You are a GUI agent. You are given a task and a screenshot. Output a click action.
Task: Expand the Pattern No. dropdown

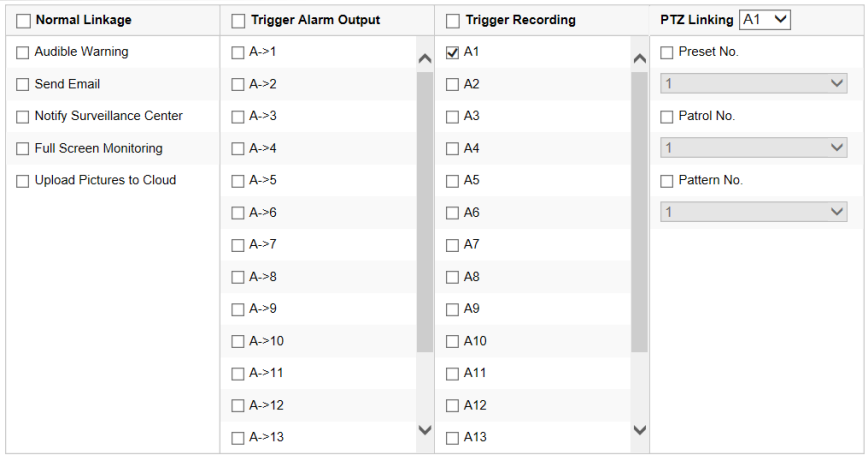point(754,212)
